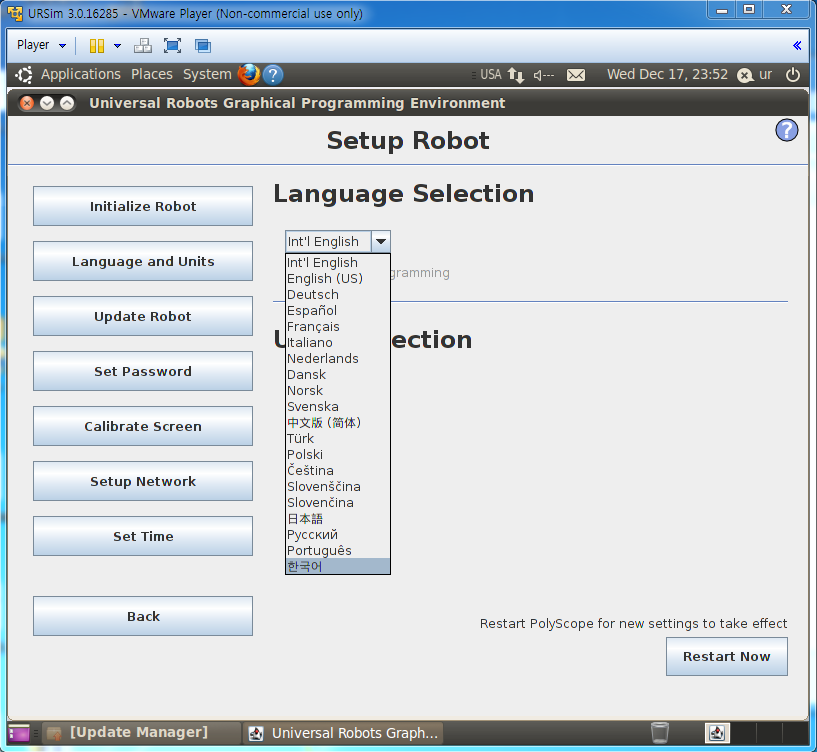The image size is (817, 752).
Task: Choose Türk from language list
Action: (338, 439)
